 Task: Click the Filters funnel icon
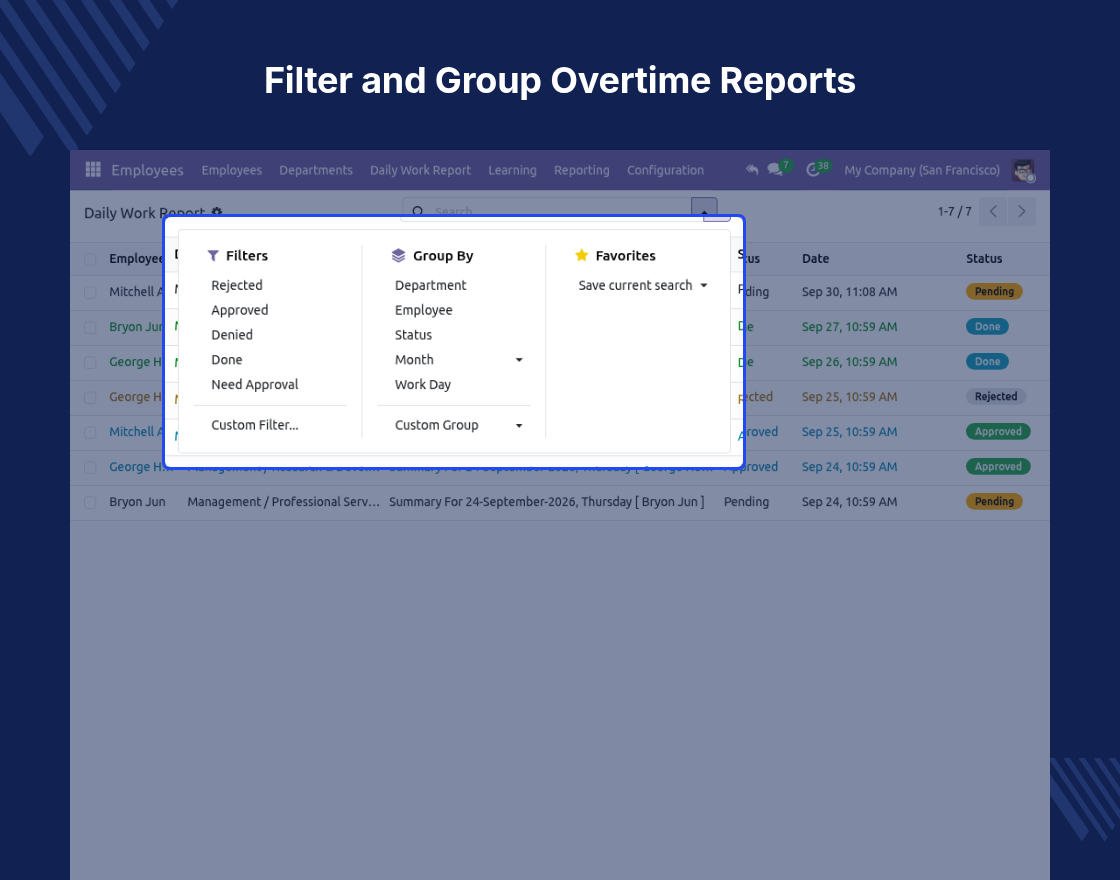pyautogui.click(x=213, y=256)
